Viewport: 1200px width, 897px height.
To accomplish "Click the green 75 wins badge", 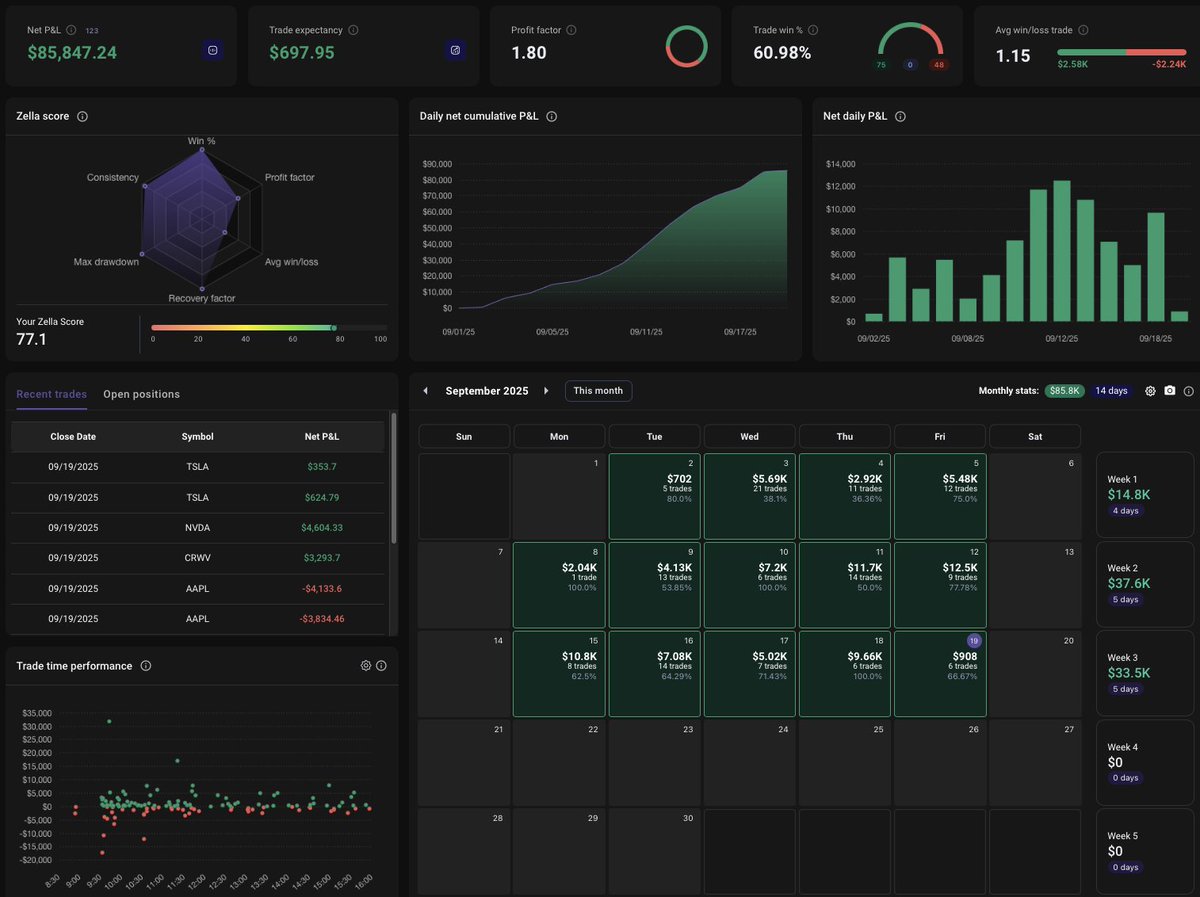I will pos(881,65).
